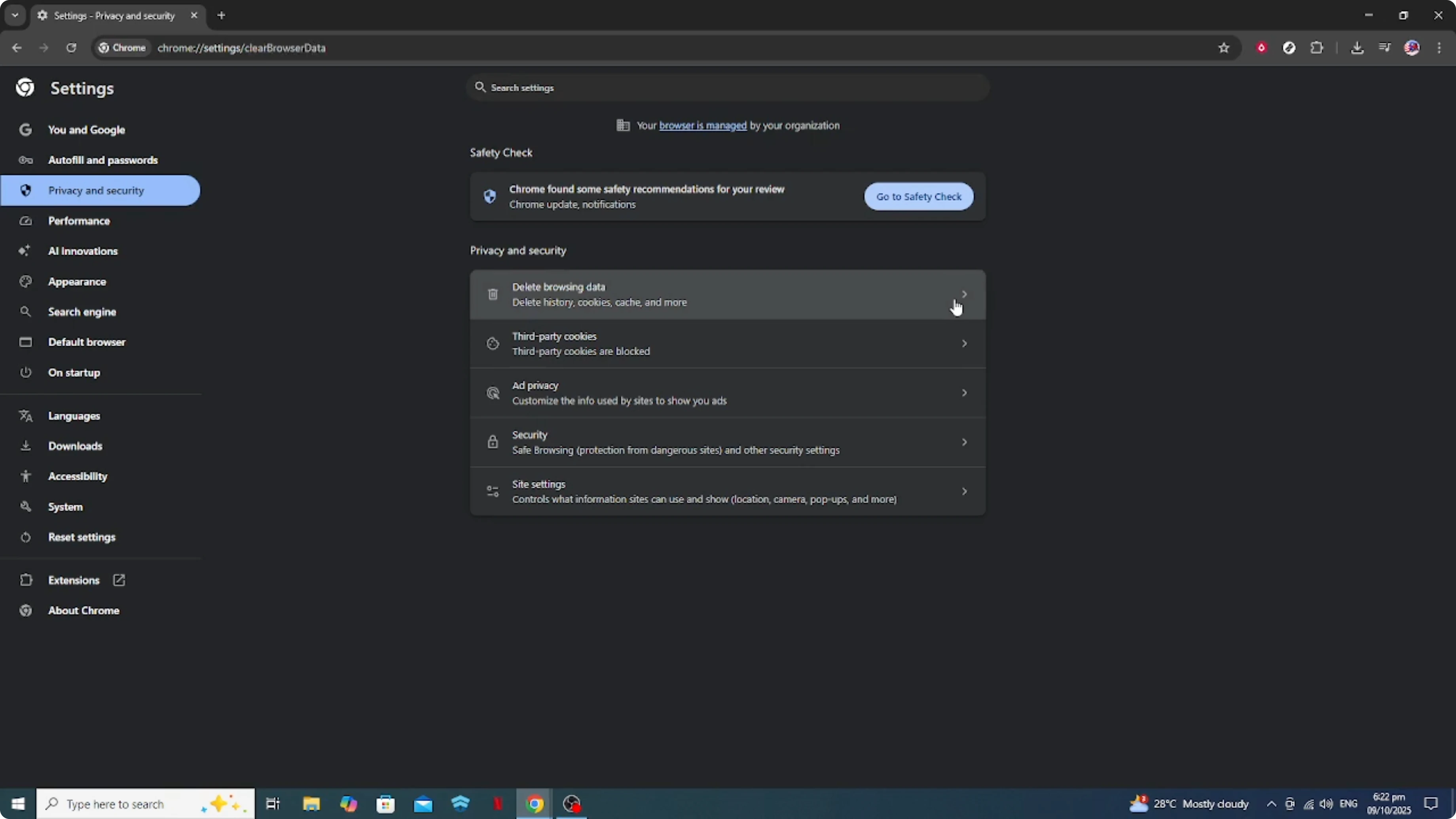Click the forward navigation arrow
1456x819 pixels.
pos(44,48)
